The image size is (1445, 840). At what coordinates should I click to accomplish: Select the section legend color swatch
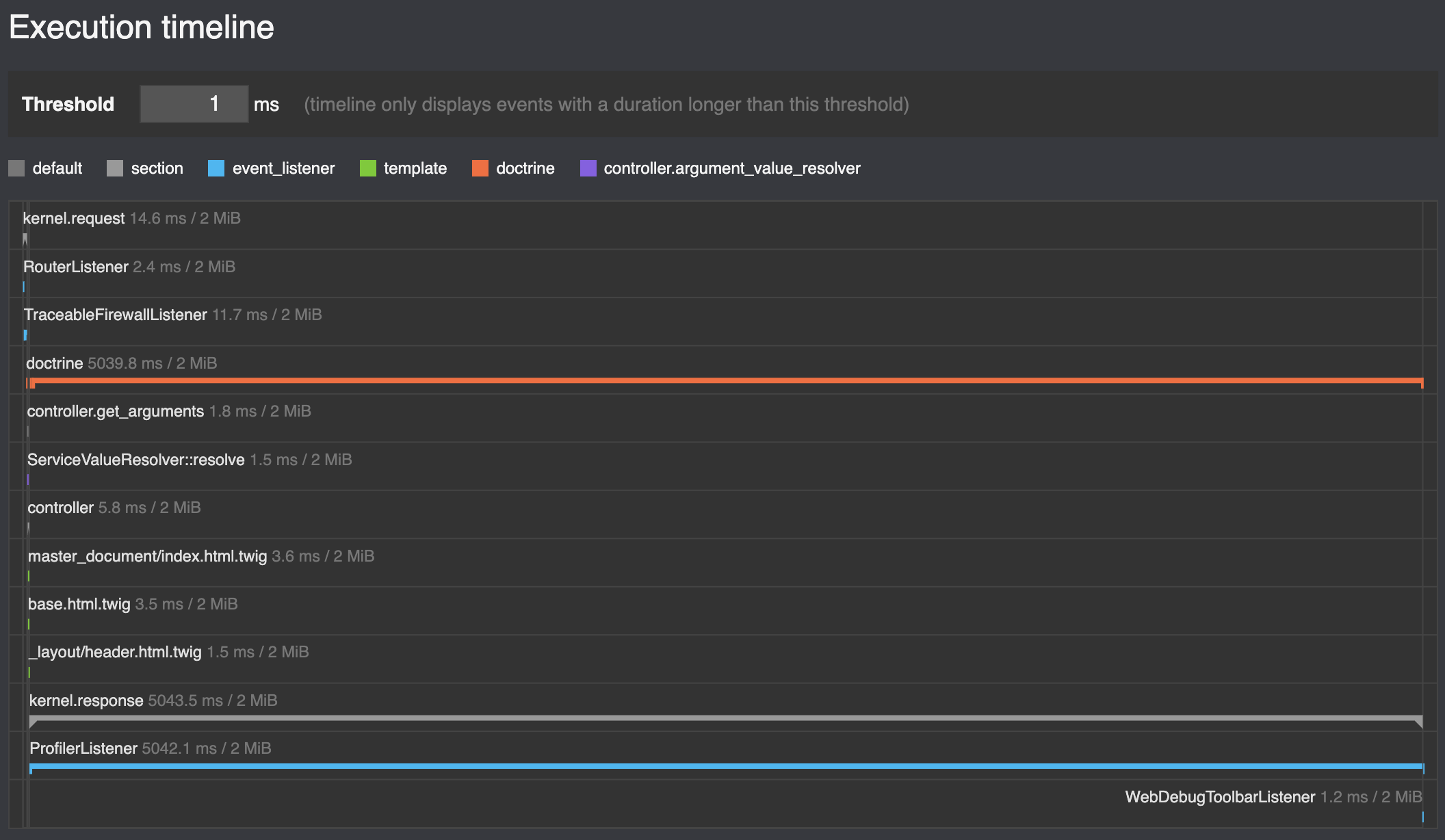[x=115, y=168]
